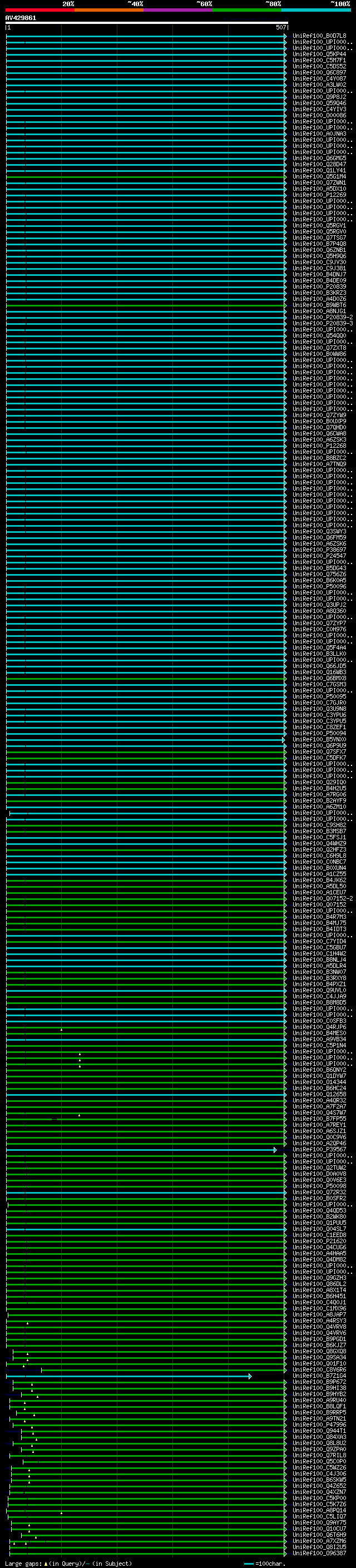Select hit UniRef100_P12269

pyautogui.click(x=319, y=195)
